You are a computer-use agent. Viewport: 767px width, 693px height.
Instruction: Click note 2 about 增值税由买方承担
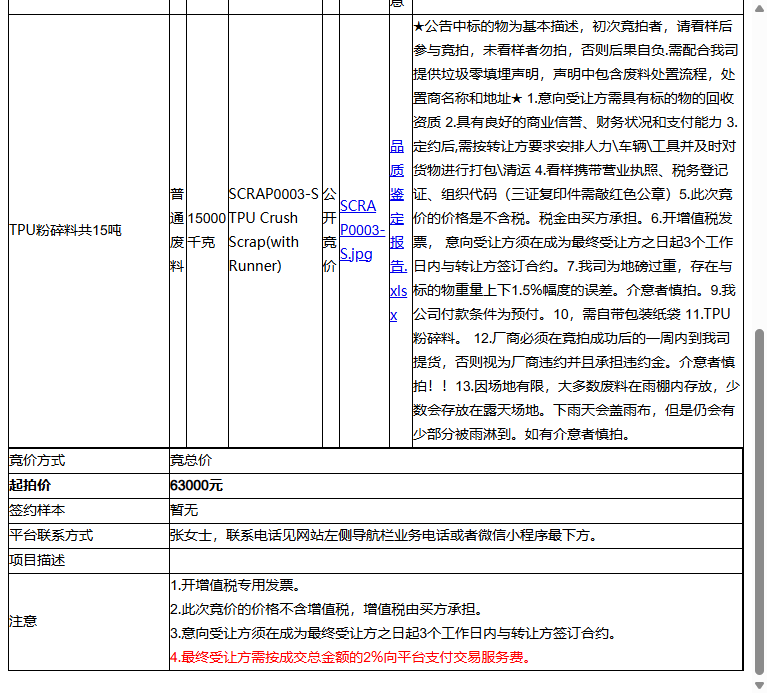tap(327, 609)
